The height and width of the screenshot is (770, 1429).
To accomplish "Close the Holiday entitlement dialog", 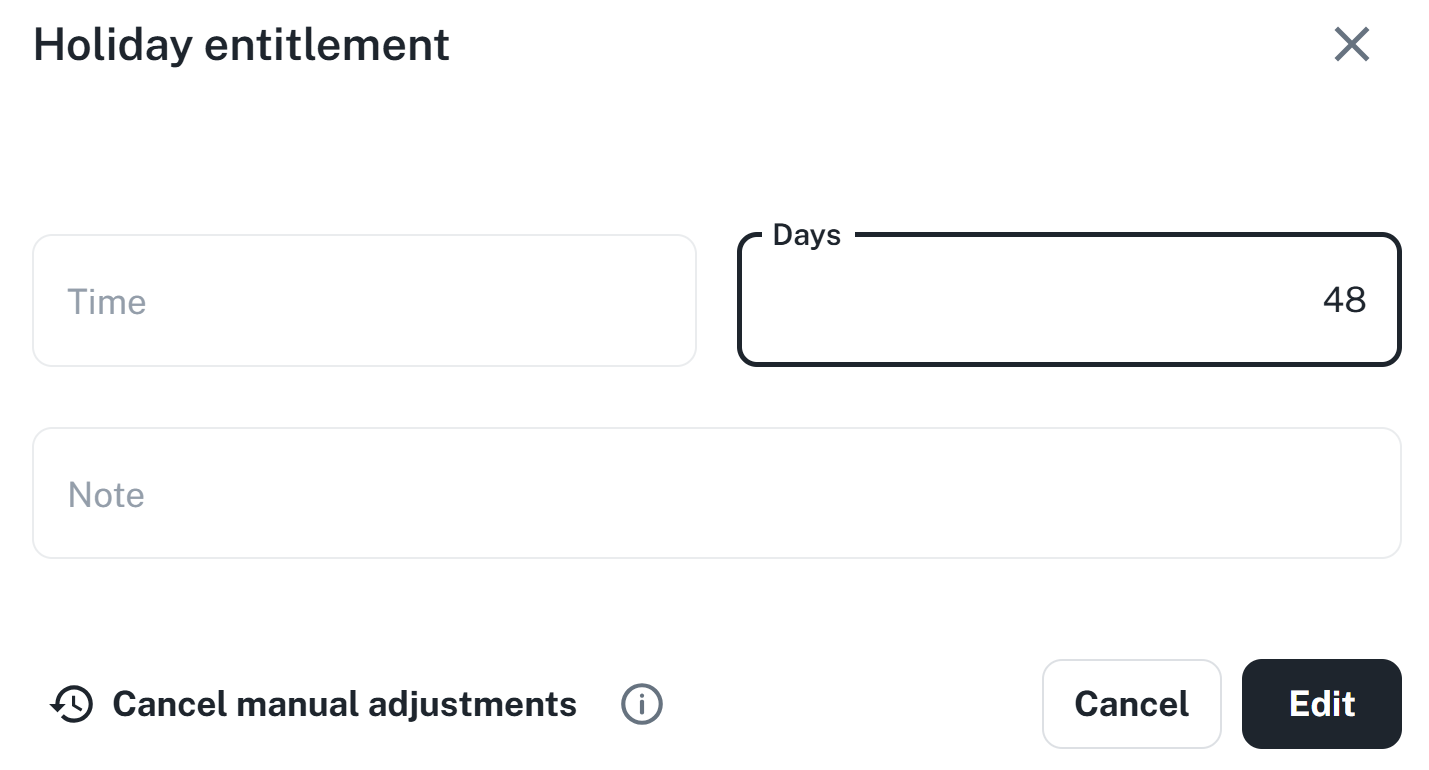I will pos(1351,45).
